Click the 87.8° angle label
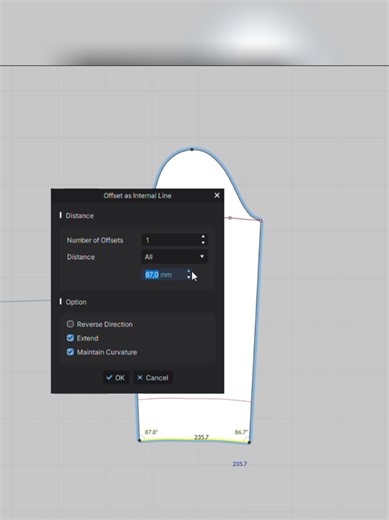389x520 pixels. point(151,432)
